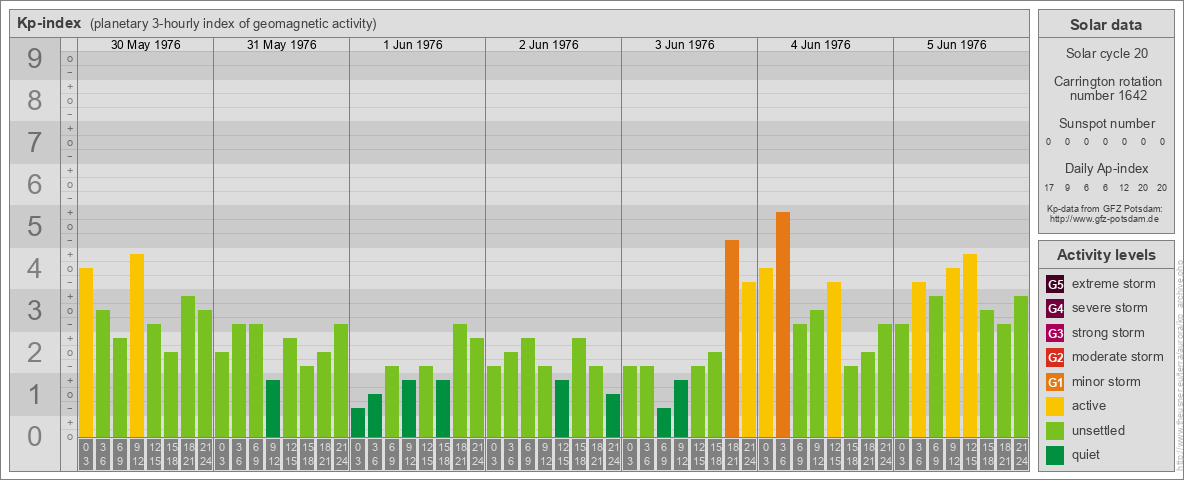Click the yellow bar on 5 Jun 12-15h
Screen dimensions: 1184x480
coord(970,346)
